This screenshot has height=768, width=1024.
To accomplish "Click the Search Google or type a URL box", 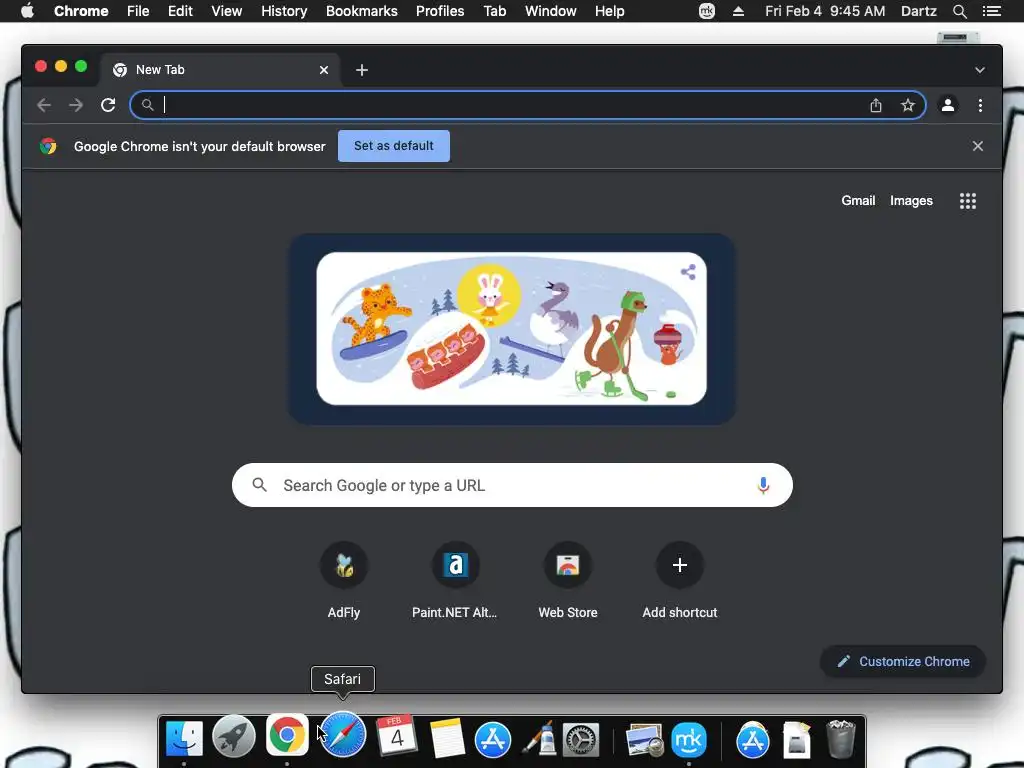I will point(512,485).
